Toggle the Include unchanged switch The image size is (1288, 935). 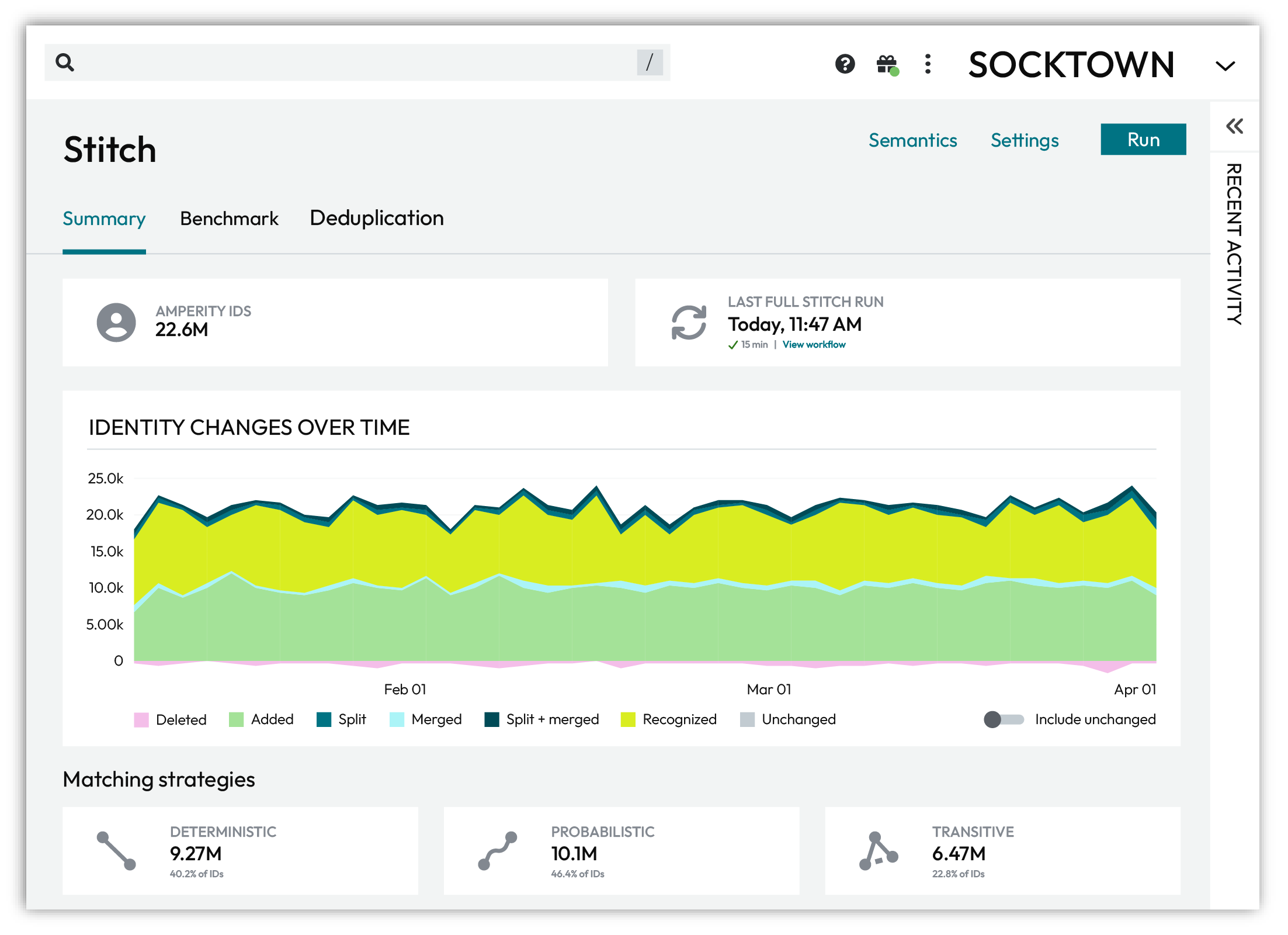coord(1004,719)
